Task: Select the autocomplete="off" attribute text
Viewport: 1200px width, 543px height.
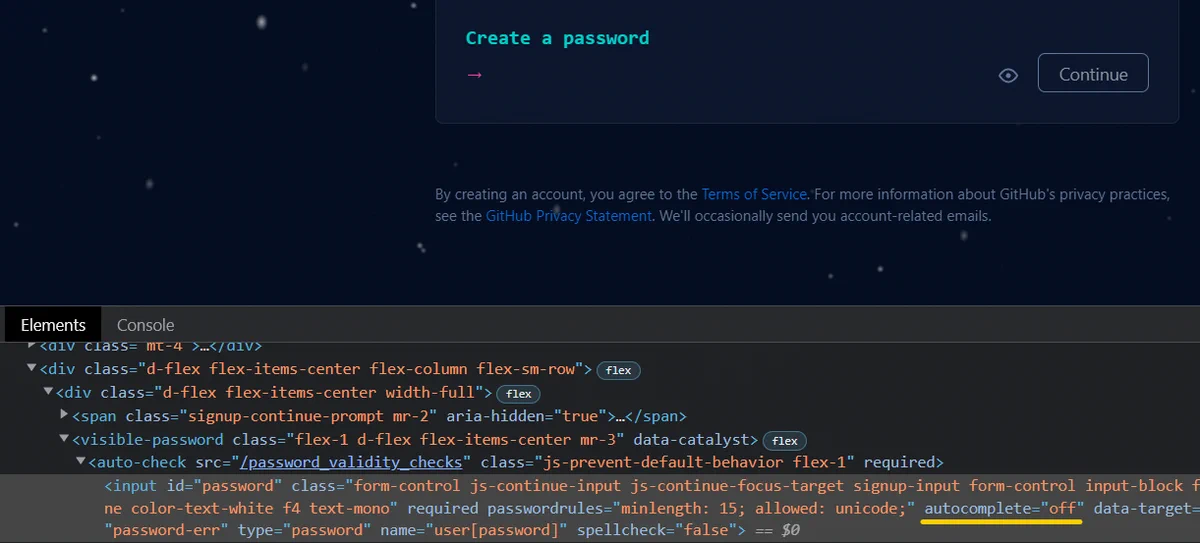Action: (1004, 509)
